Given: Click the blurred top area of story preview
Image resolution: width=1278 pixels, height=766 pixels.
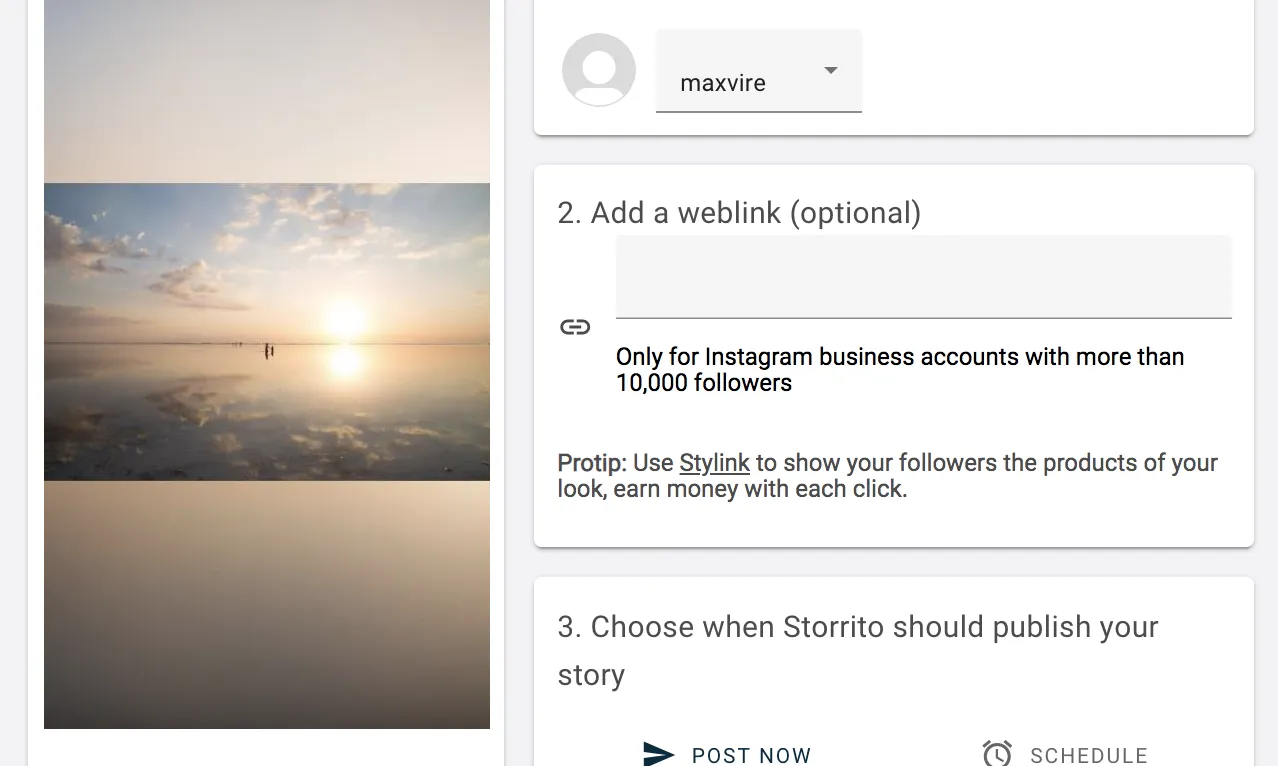Looking at the screenshot, I should click(267, 90).
